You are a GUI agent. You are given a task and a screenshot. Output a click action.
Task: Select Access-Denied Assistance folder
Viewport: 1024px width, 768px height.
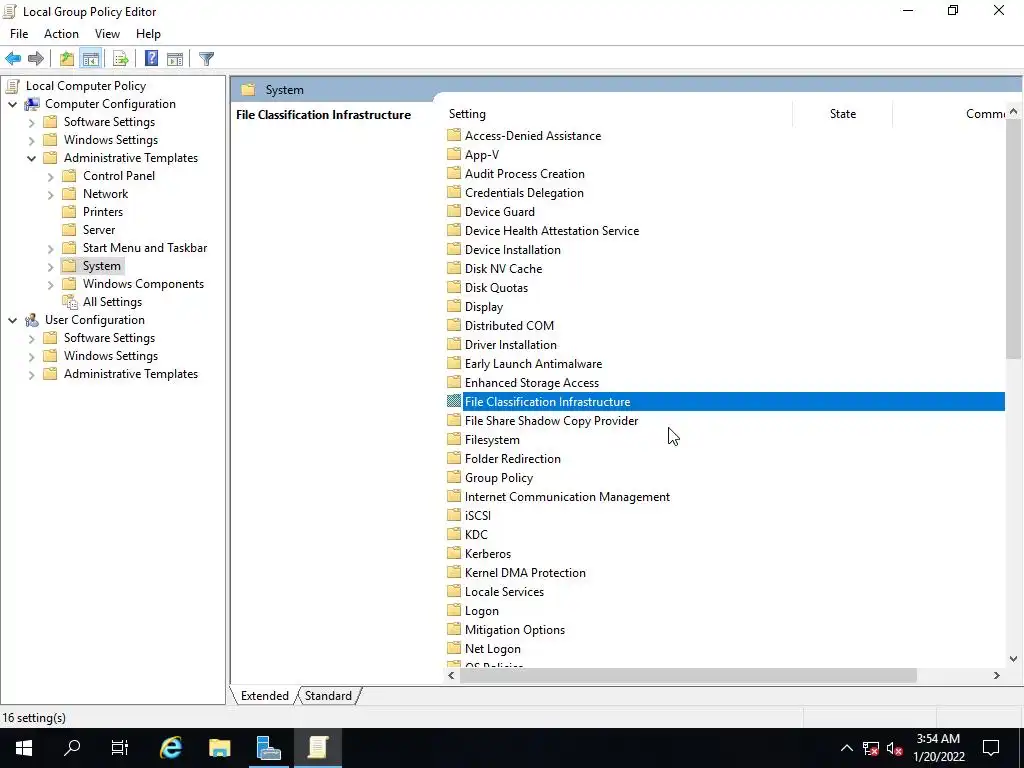[533, 136]
